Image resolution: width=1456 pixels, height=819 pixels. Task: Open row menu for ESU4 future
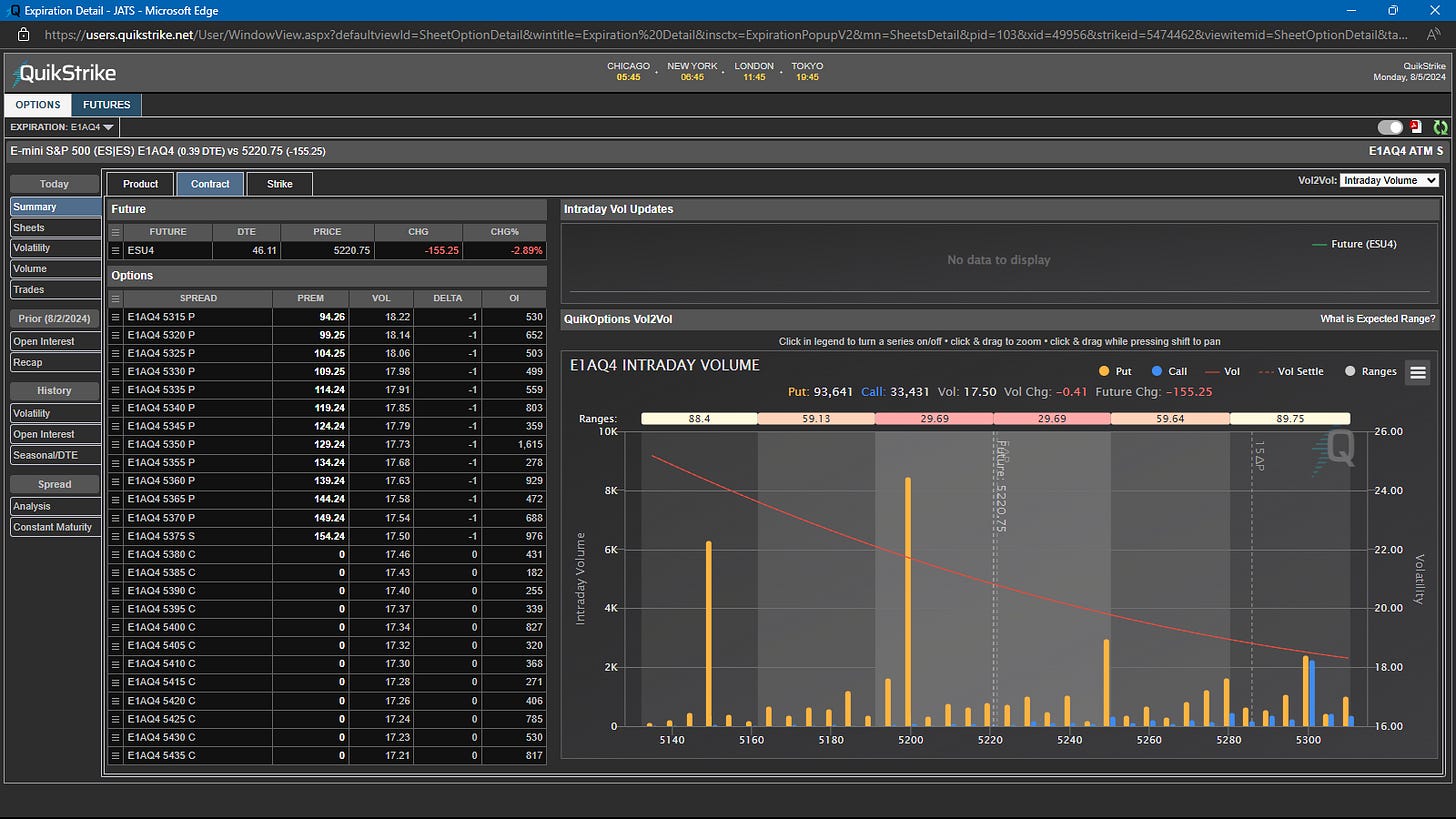click(x=116, y=250)
